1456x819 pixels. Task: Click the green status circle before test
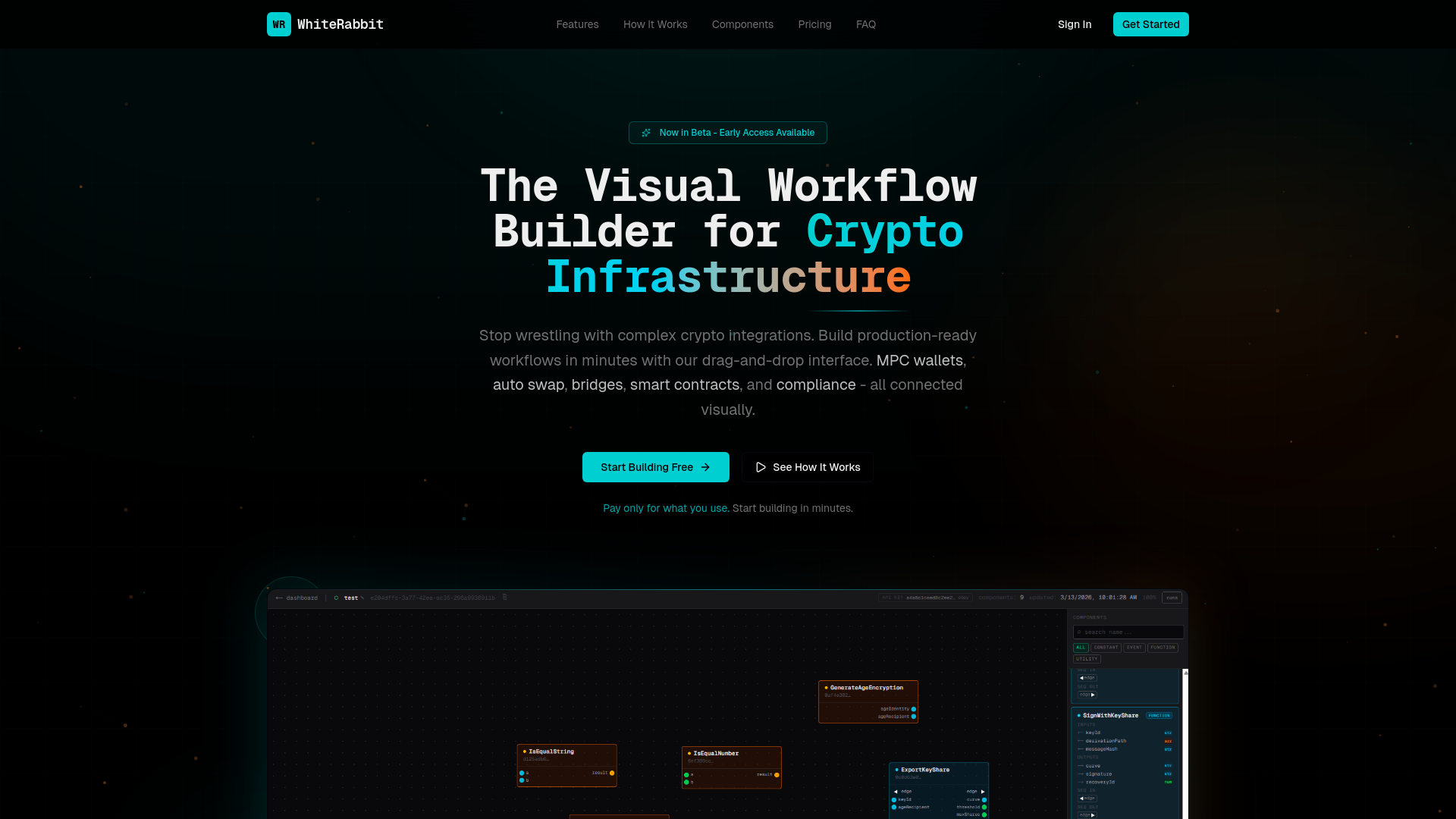(x=336, y=598)
